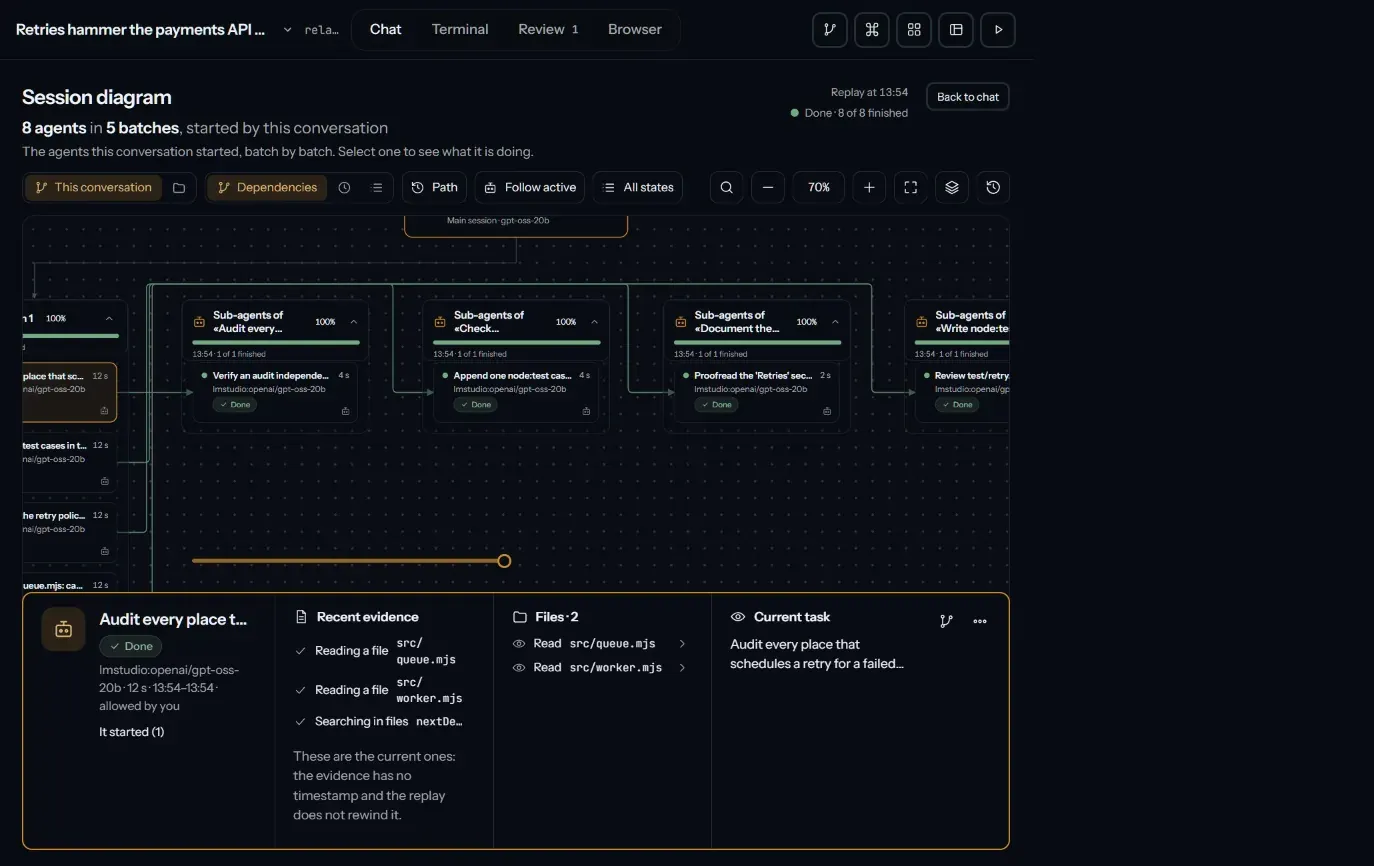Viewport: 1374px width, 866px height.
Task: Select the 'This conversation' scope toggle
Action: [x=94, y=187]
